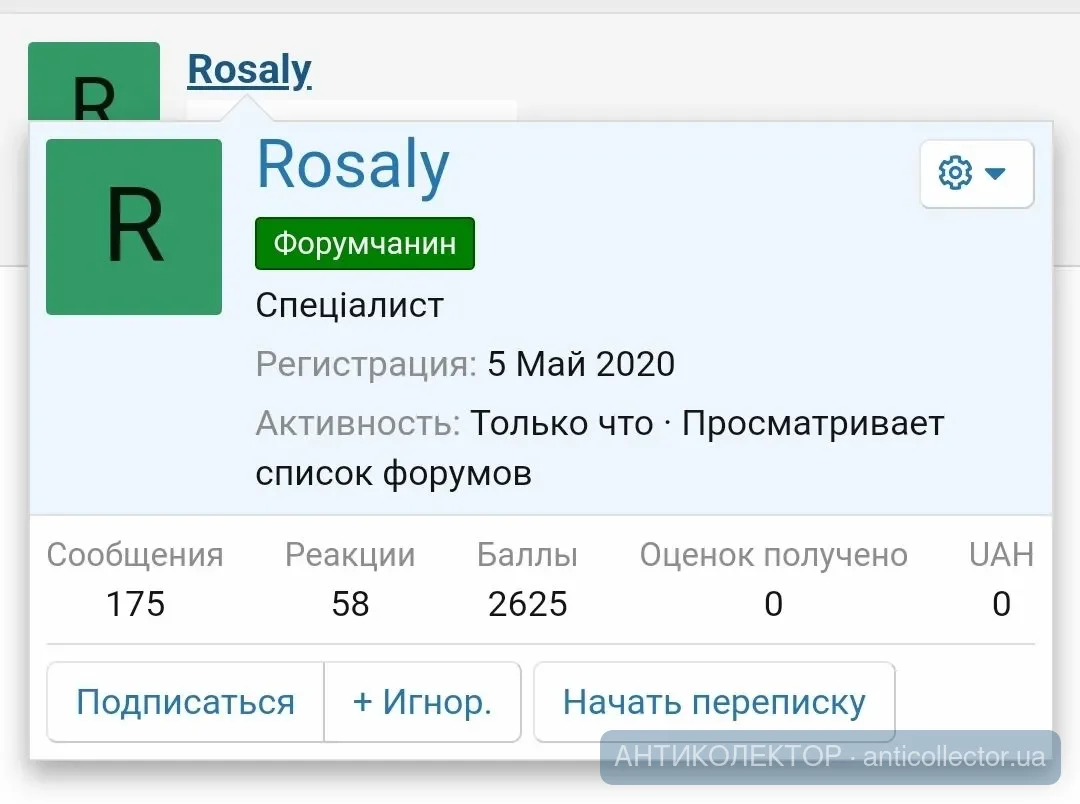Screen dimensions: 1080x804
Task: Click the gear settings icon
Action: pos(955,174)
